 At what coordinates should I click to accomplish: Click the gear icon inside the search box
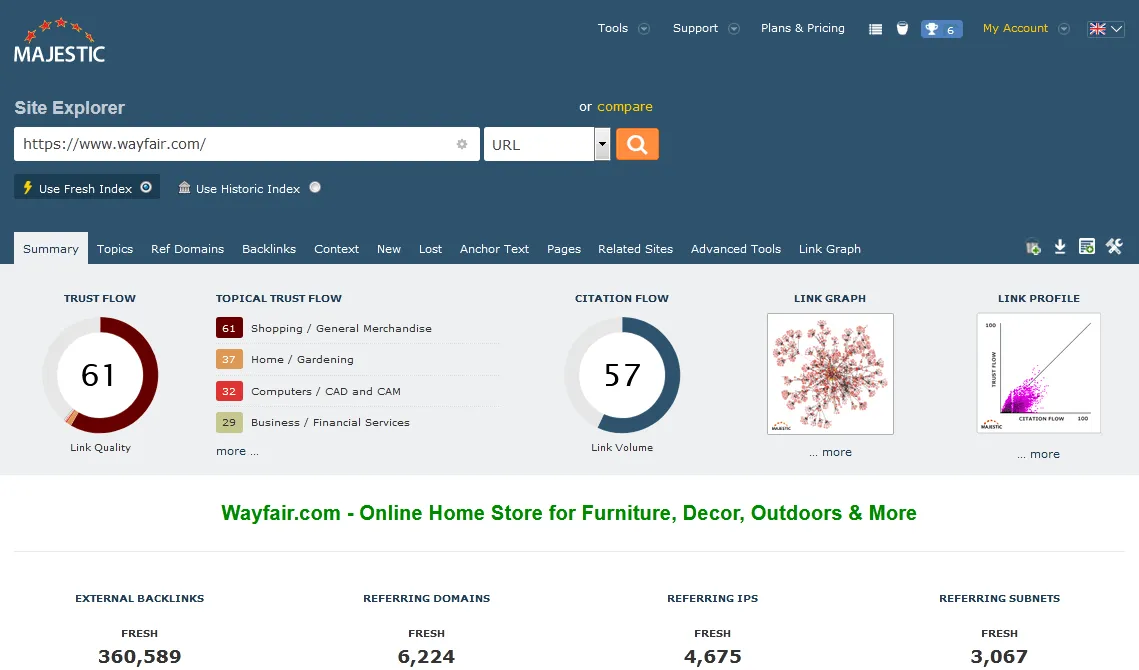click(462, 144)
